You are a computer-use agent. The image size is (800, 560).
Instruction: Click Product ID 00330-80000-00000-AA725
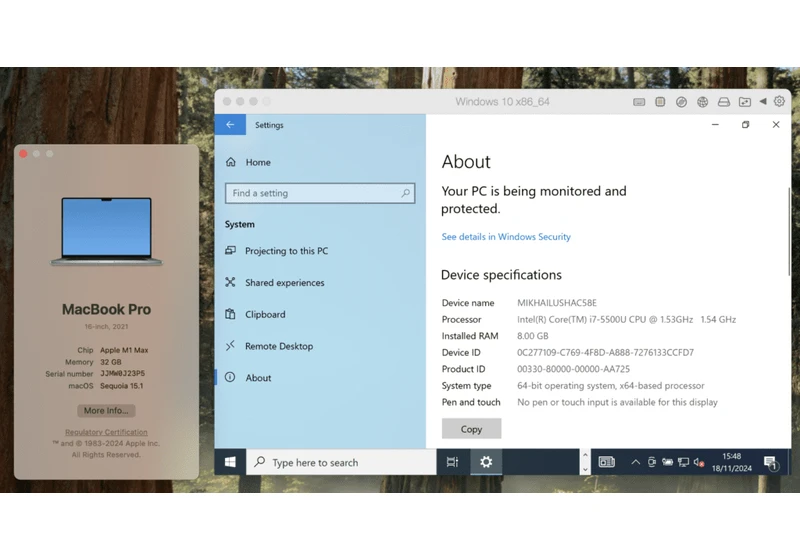click(x=573, y=369)
